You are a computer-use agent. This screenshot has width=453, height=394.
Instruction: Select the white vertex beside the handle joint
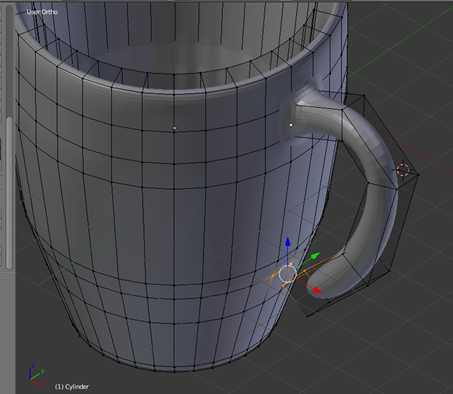tap(291, 125)
